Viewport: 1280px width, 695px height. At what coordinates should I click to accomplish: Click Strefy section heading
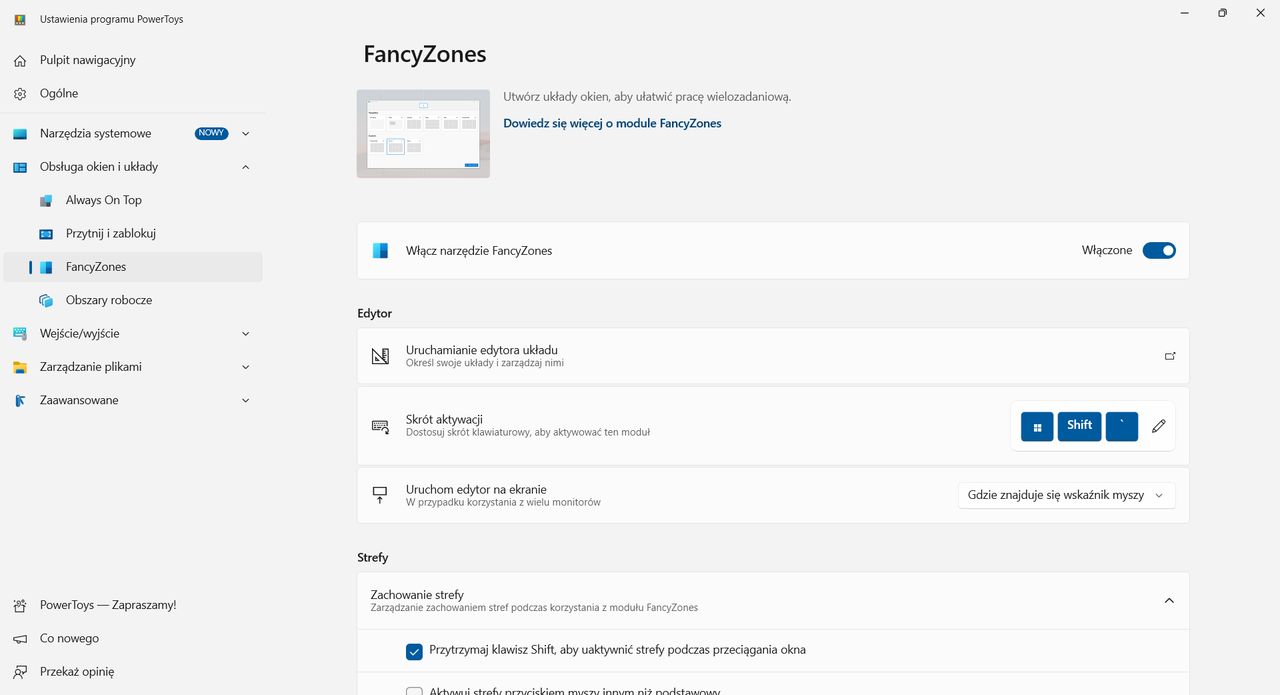coord(373,558)
